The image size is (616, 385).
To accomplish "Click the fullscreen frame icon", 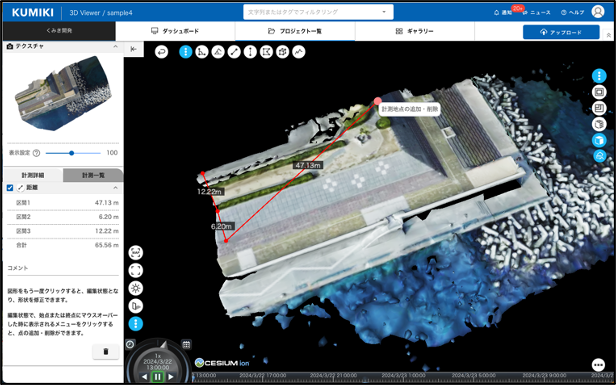I will click(136, 271).
